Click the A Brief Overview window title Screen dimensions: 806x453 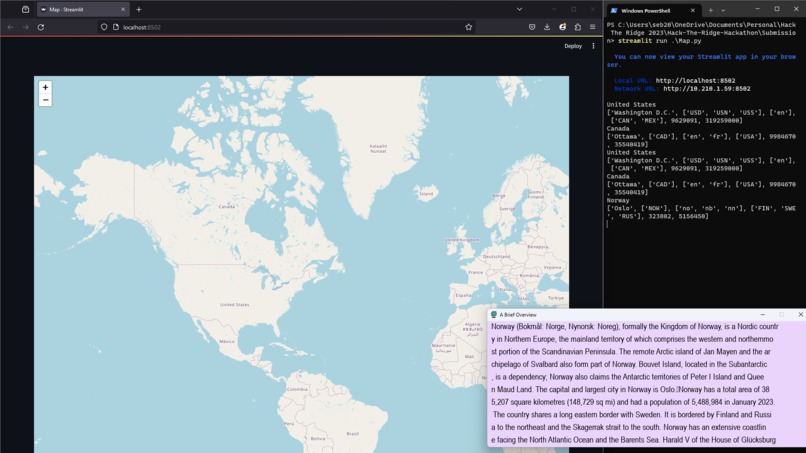[518, 315]
